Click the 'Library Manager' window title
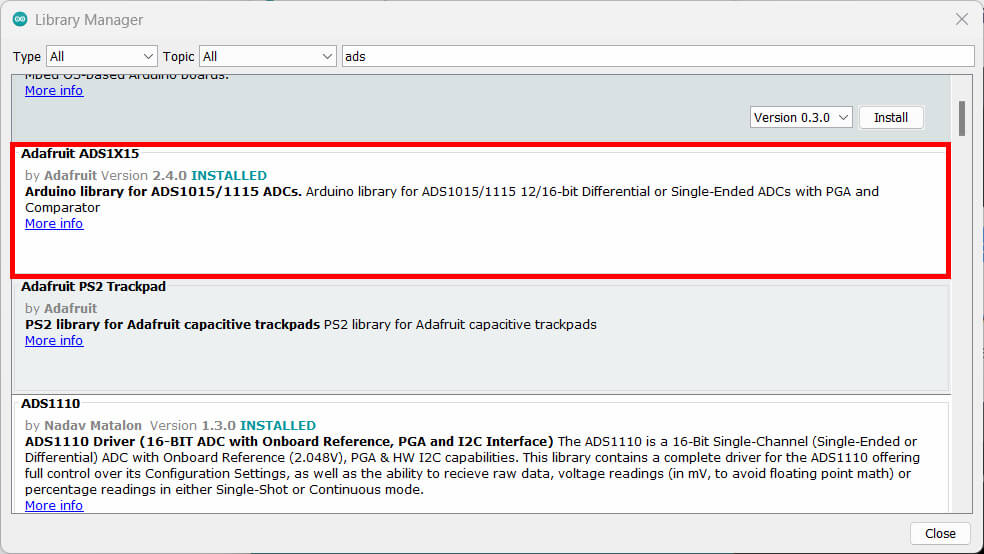 [x=89, y=20]
